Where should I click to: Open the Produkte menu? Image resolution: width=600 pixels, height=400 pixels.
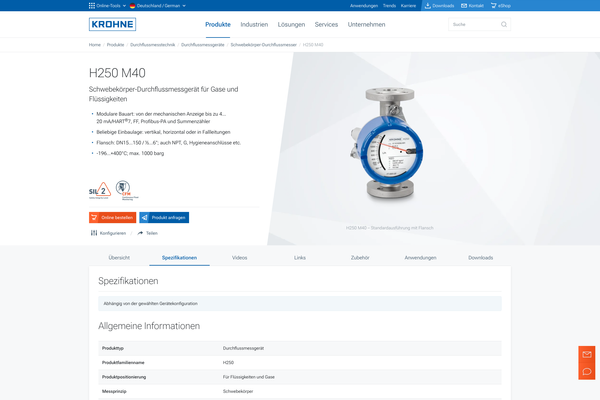tap(218, 24)
